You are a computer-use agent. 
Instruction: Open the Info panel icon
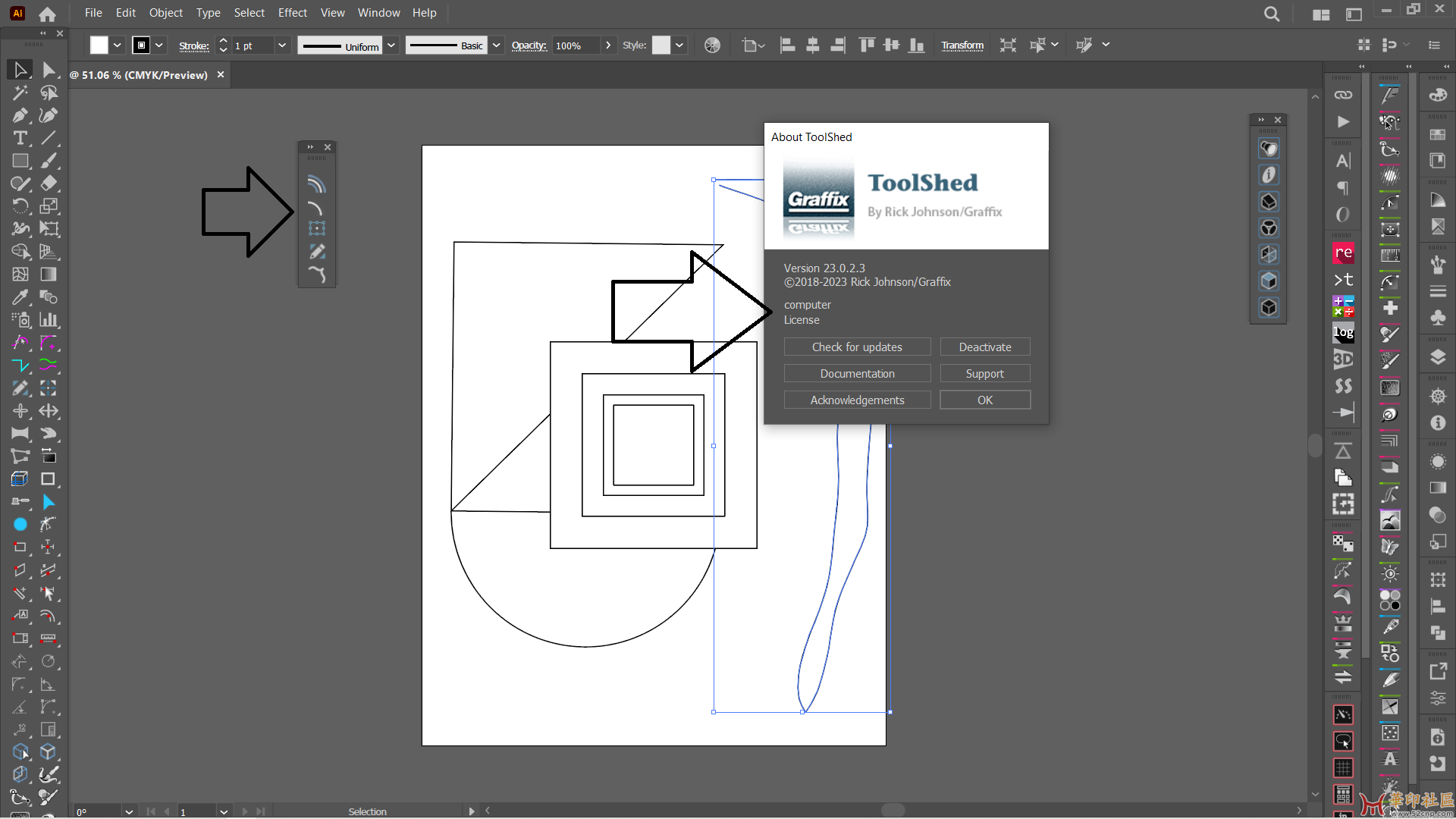pyautogui.click(x=1438, y=422)
